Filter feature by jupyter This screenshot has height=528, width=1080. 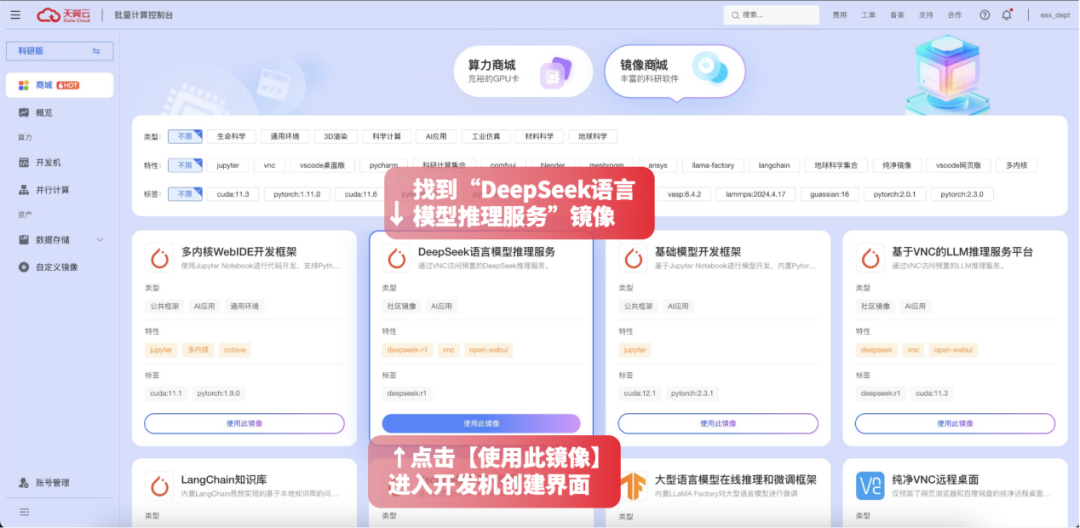coord(228,165)
